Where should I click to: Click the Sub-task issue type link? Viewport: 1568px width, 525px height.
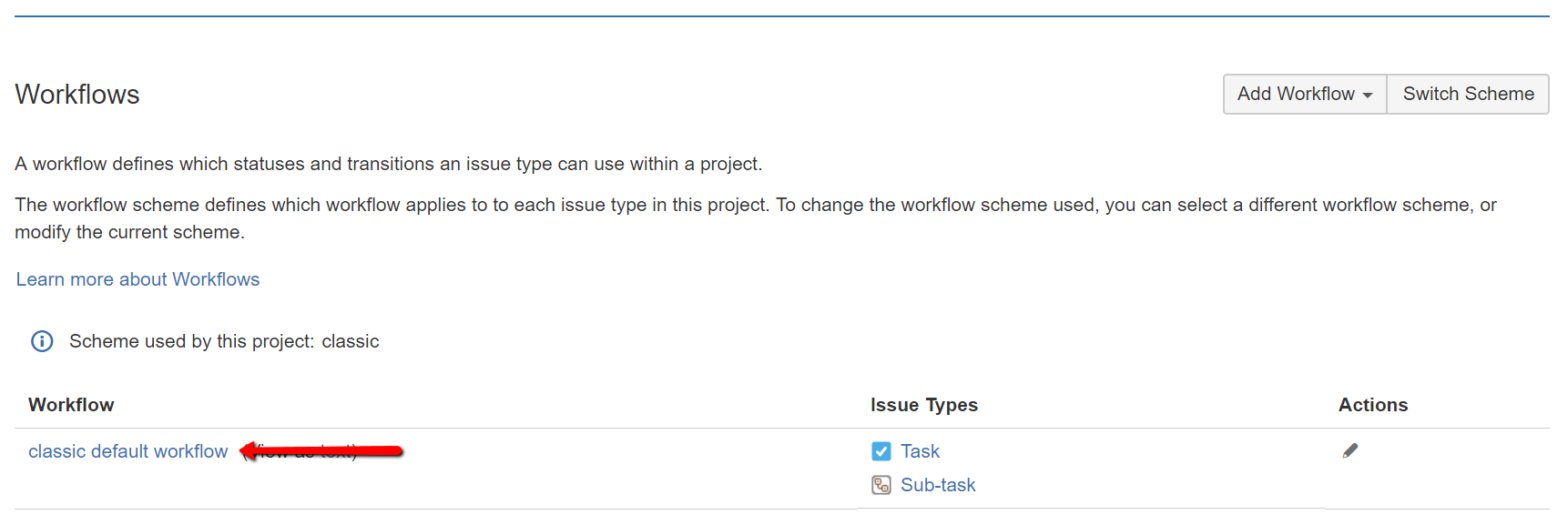(x=938, y=485)
